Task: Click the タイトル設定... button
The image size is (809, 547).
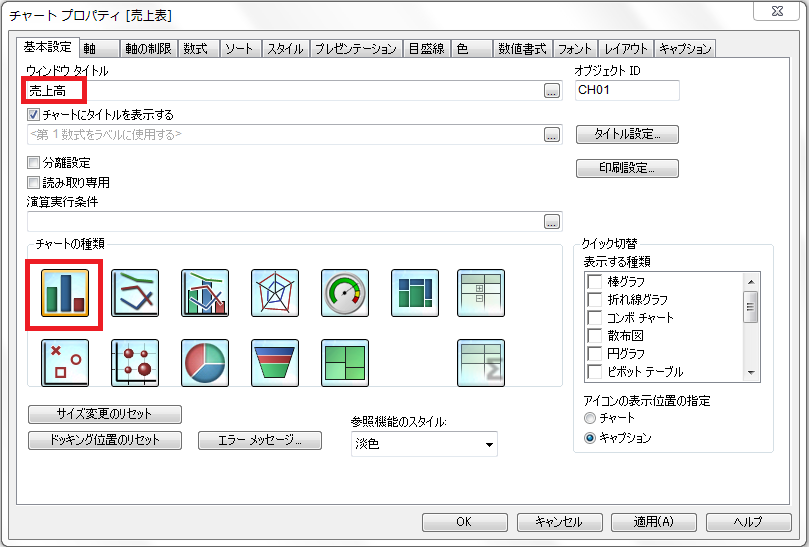Action: 627,134
